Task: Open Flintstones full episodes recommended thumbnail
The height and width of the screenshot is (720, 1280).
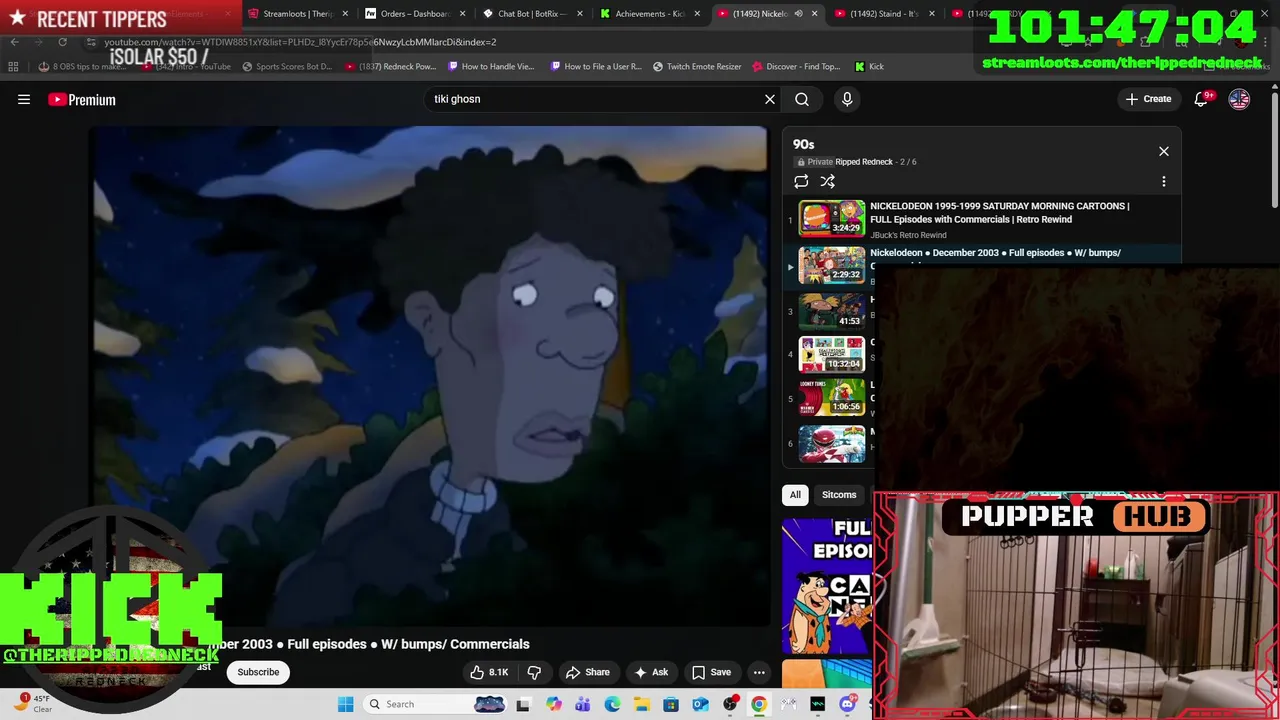Action: pos(827,585)
